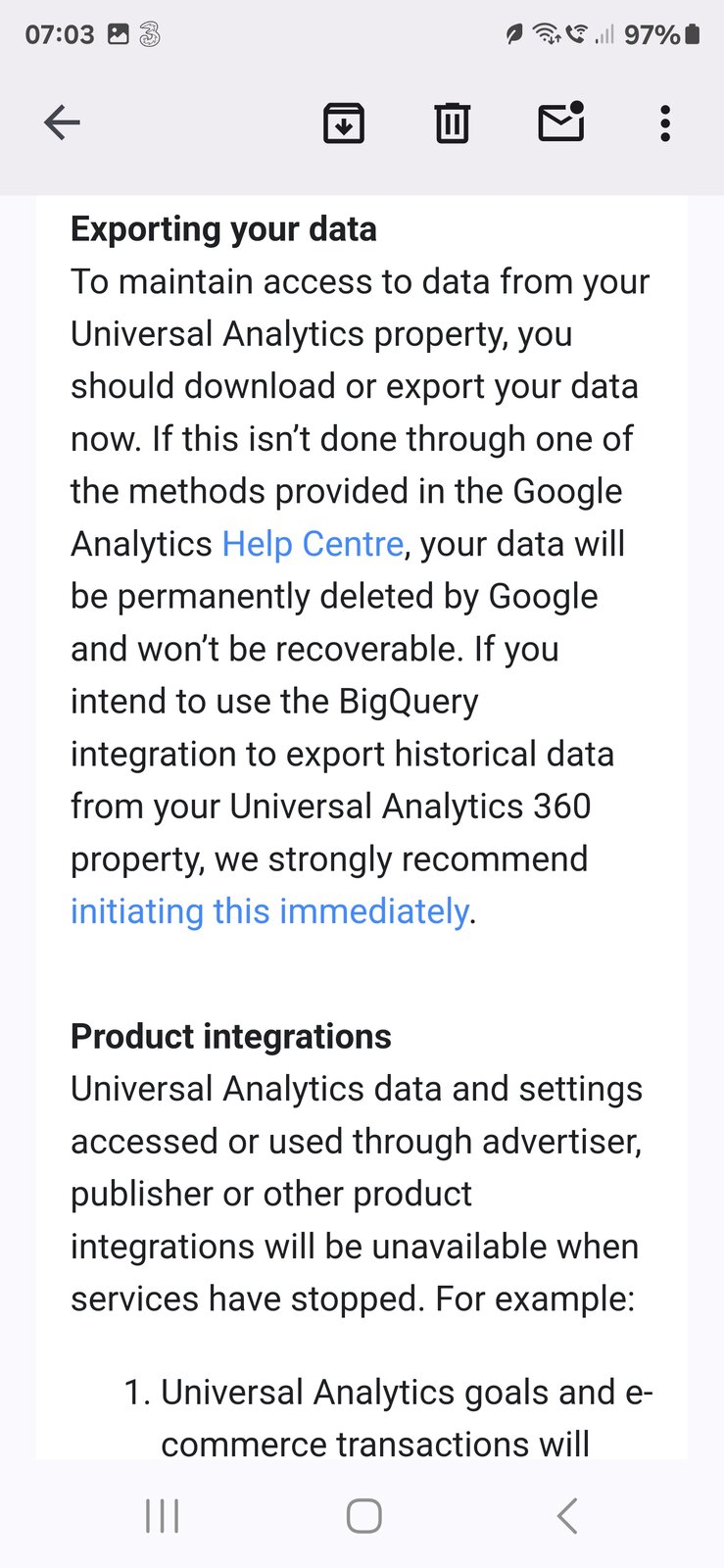This screenshot has height=1568, width=724.
Task: Open the overflow three-dot menu
Action: pos(664,123)
